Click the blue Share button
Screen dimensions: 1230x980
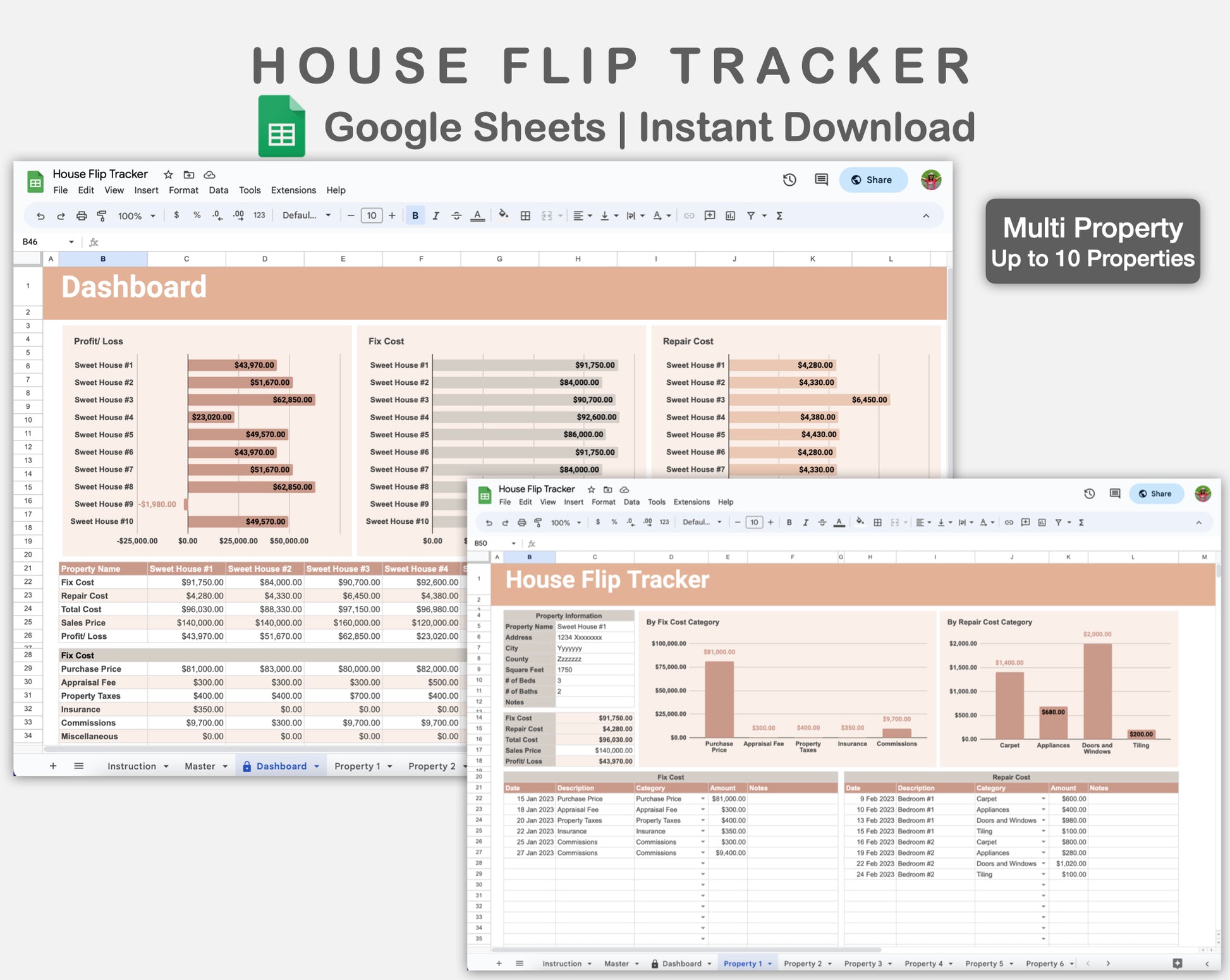873,180
